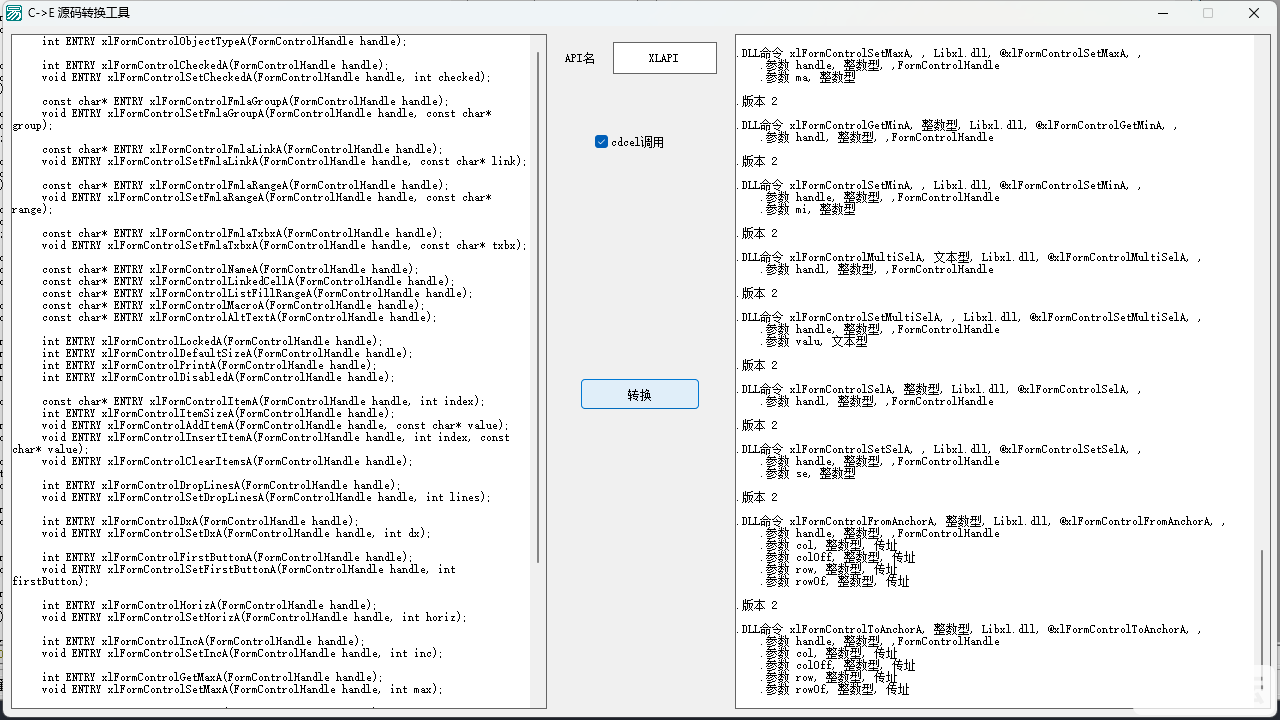The height and width of the screenshot is (720, 1280).
Task: Click output line '.DLL命令 xlFormControlSetMinA'
Action: pos(939,185)
